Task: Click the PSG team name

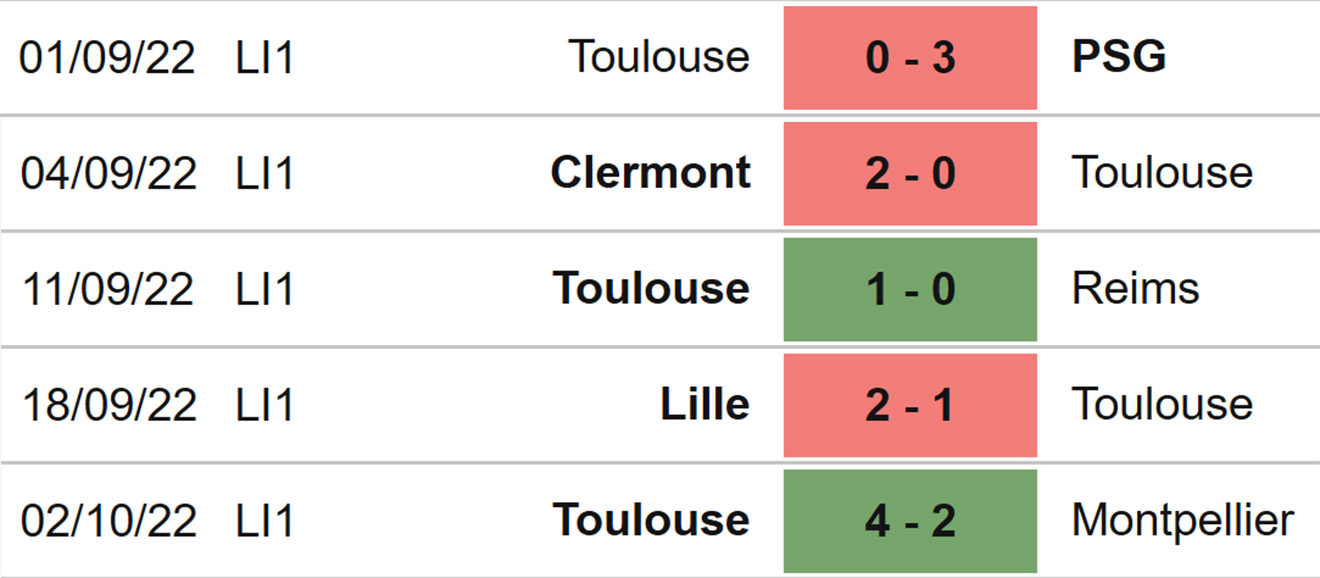Action: pyautogui.click(x=1119, y=57)
